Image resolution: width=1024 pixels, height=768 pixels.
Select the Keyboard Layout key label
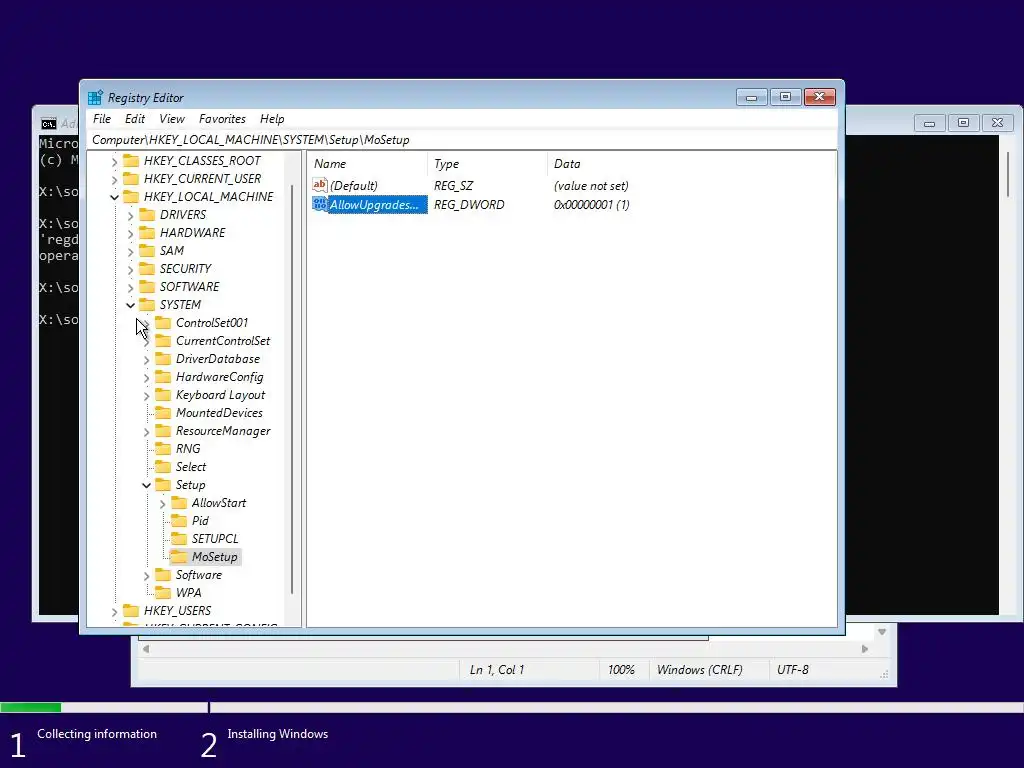pos(220,395)
